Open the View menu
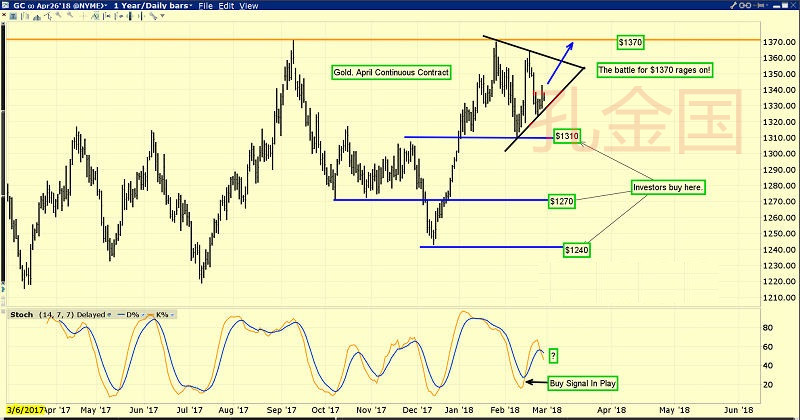Viewport: 800px width, 420px height. (x=248, y=6)
